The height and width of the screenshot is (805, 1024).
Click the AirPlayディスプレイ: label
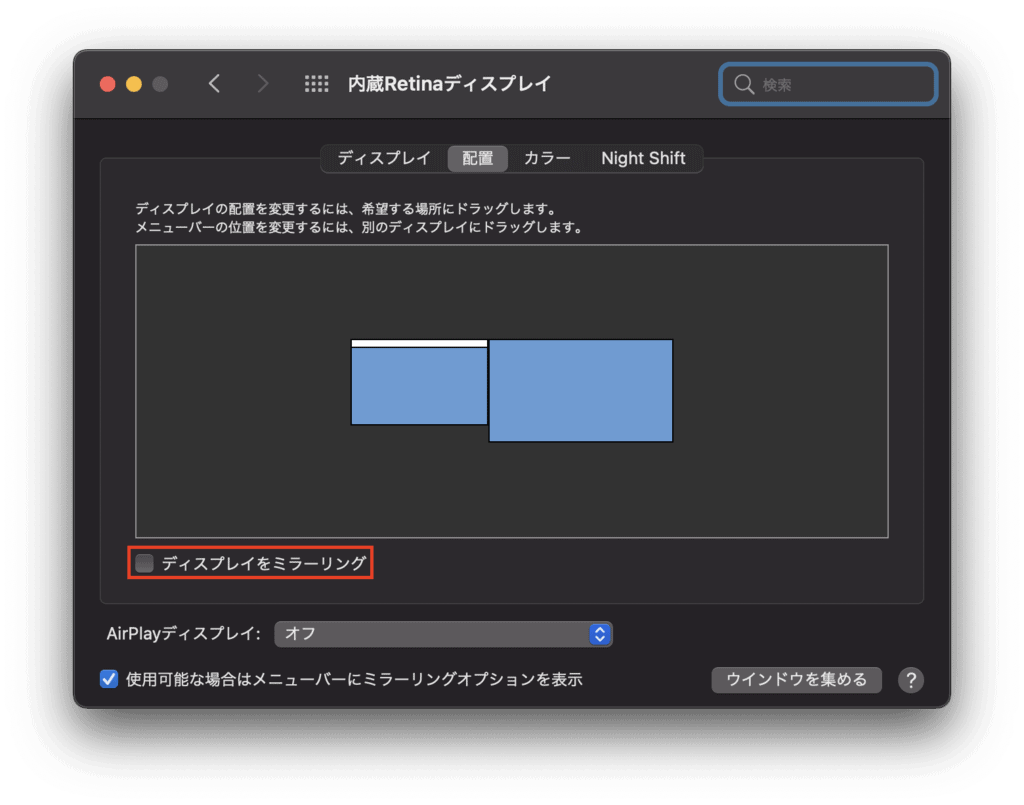tap(184, 633)
